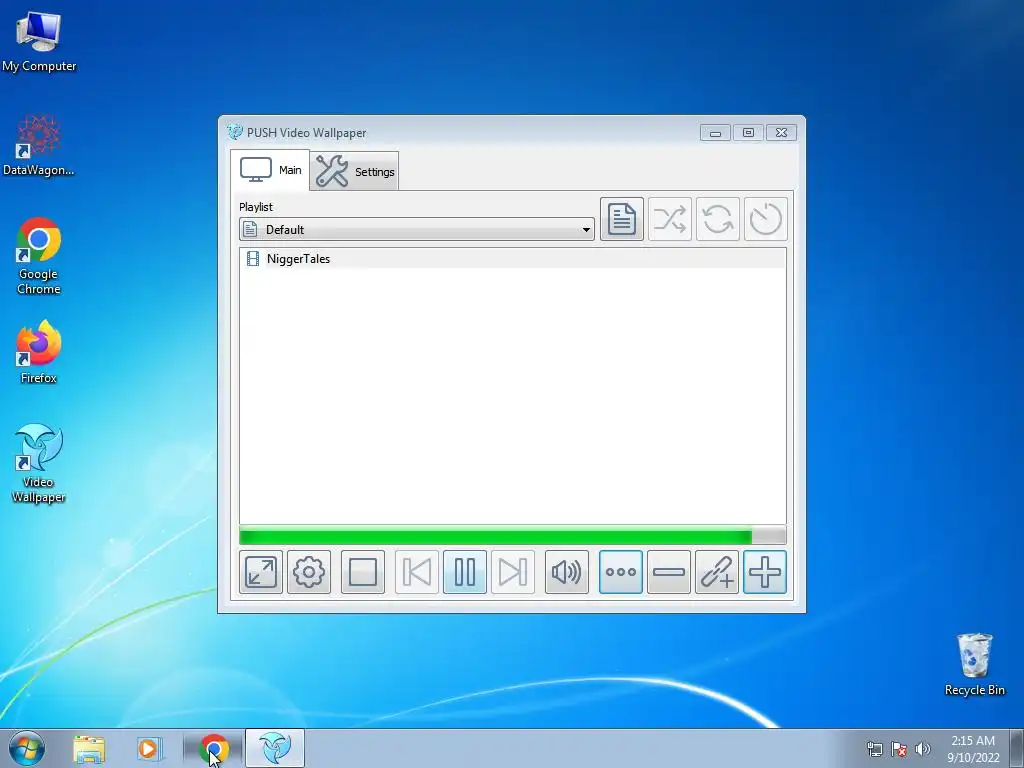Skip to next video
1024x768 pixels.
click(x=513, y=572)
